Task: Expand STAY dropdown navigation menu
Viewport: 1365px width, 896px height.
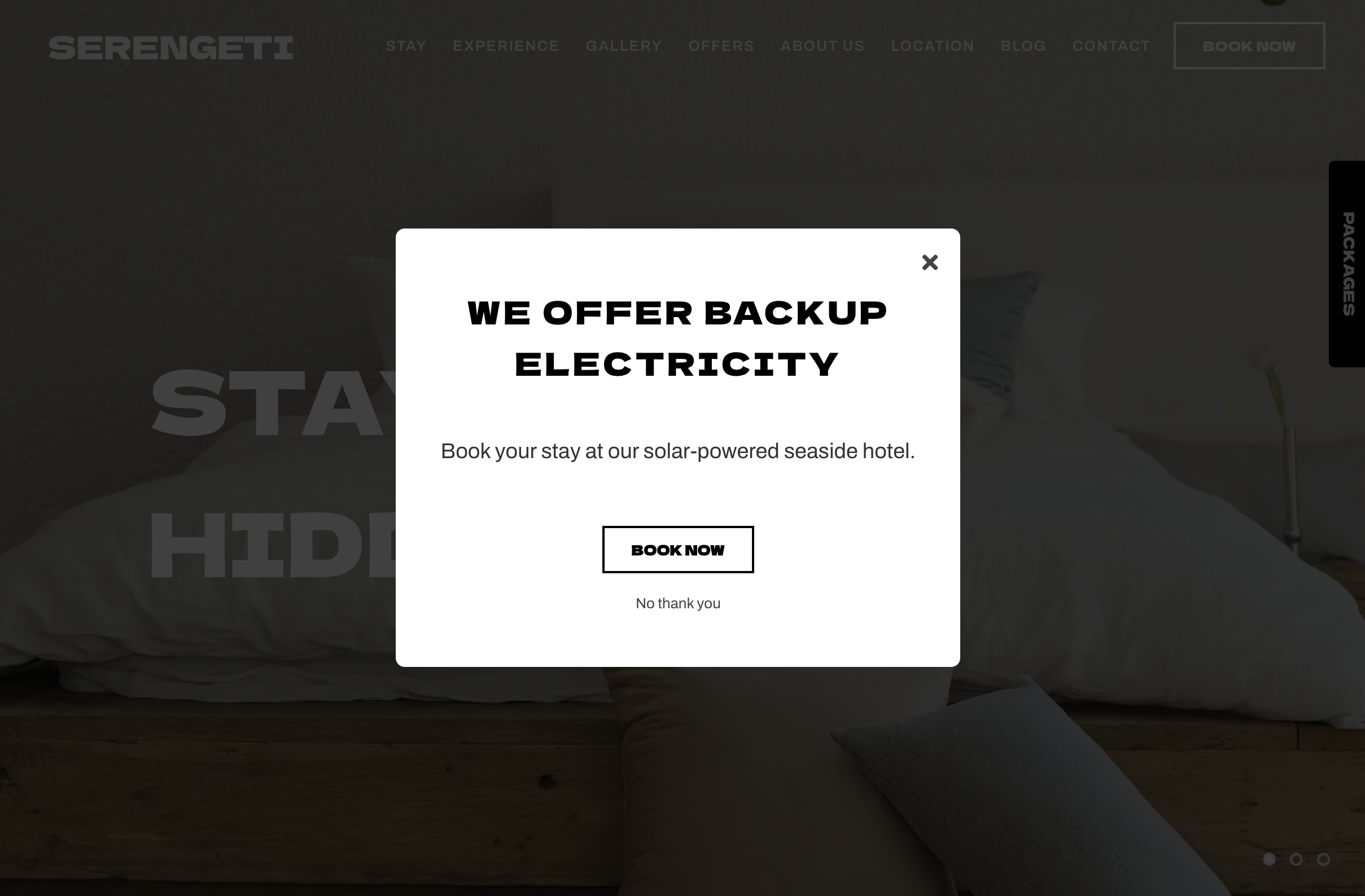Action: click(x=406, y=45)
